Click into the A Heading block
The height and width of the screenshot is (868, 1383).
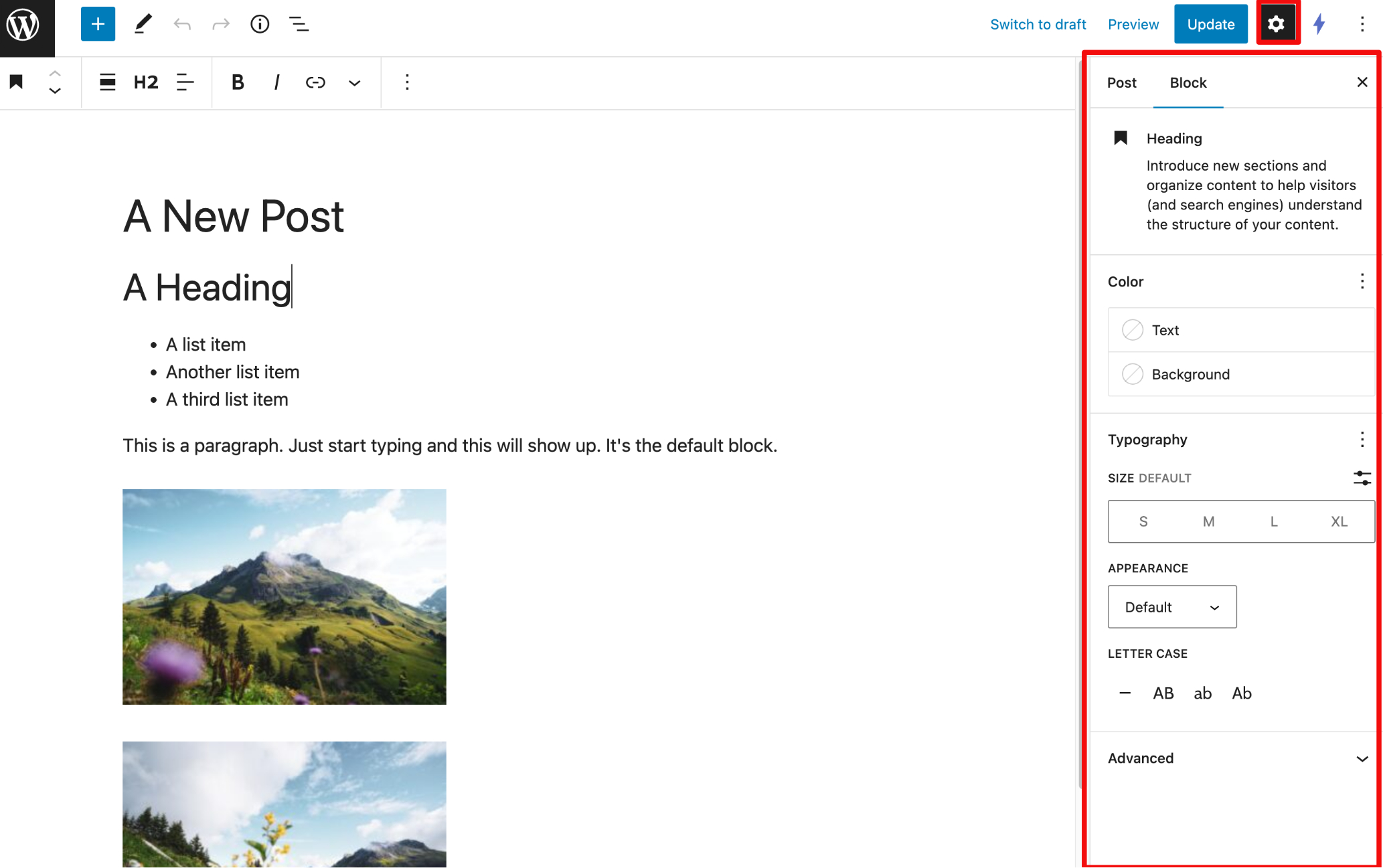click(208, 288)
